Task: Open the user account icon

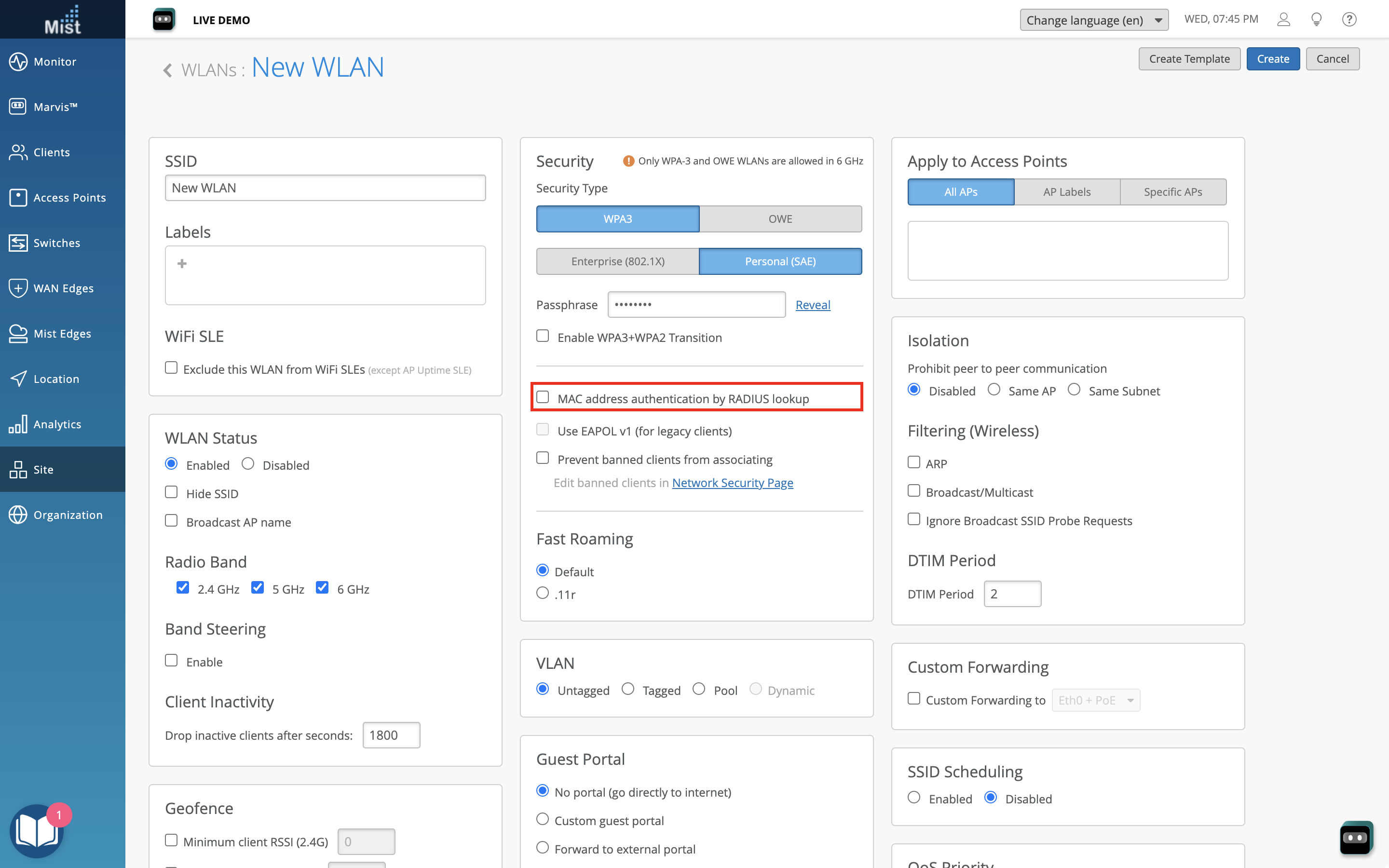Action: click(1283, 19)
